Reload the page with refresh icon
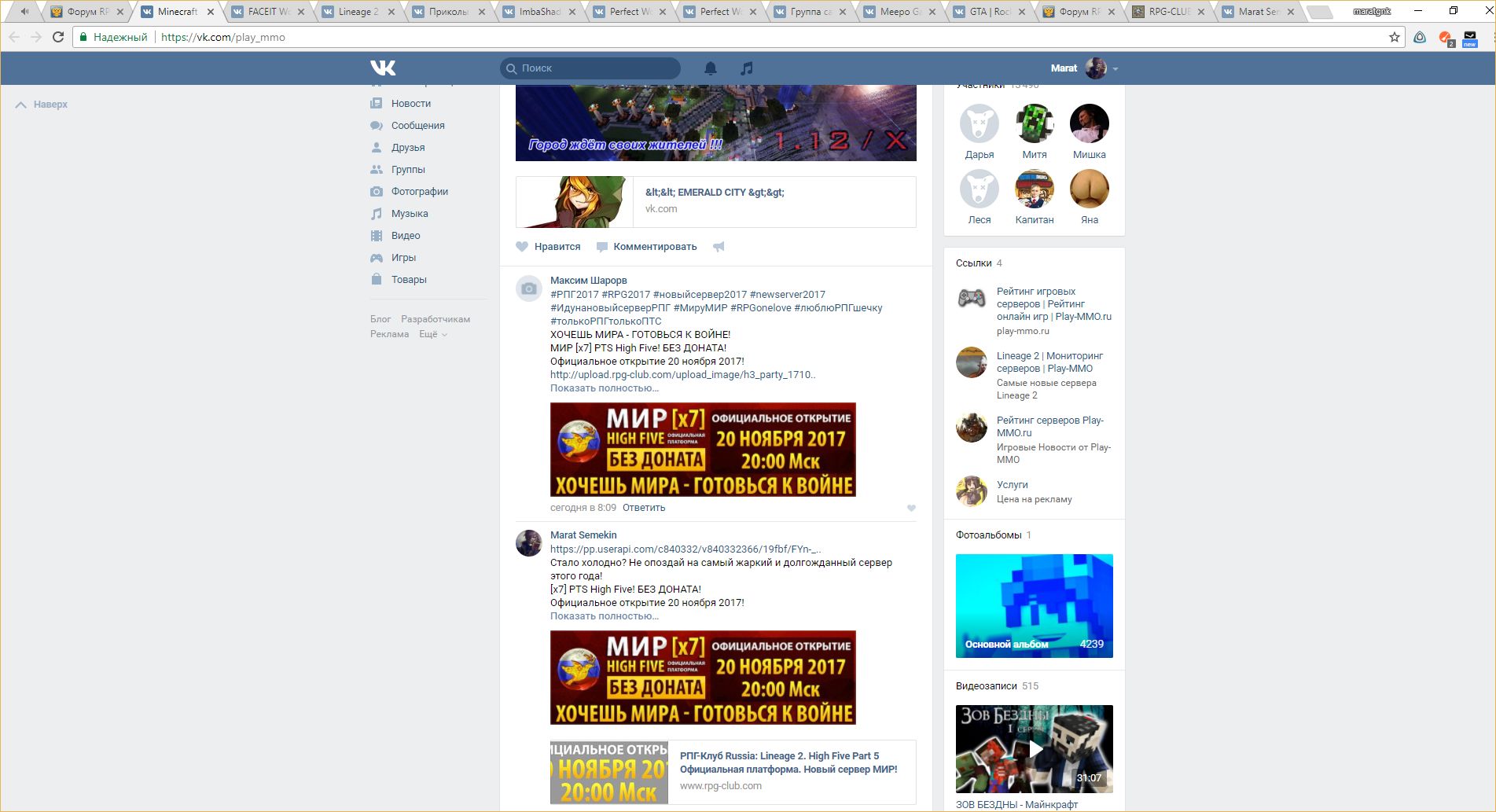 pyautogui.click(x=58, y=37)
